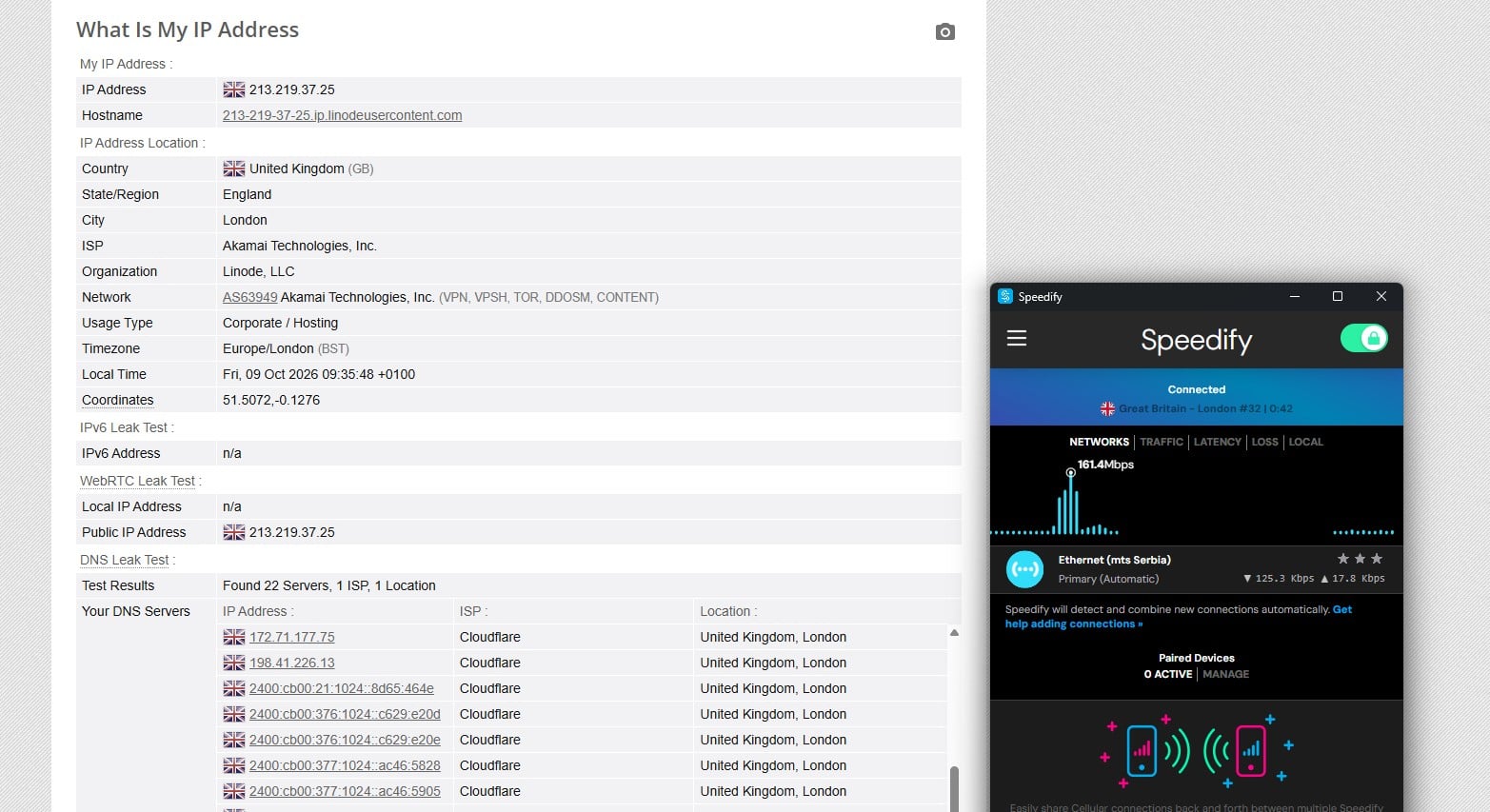Select the NETWORKS tab in Speedify

click(1099, 442)
